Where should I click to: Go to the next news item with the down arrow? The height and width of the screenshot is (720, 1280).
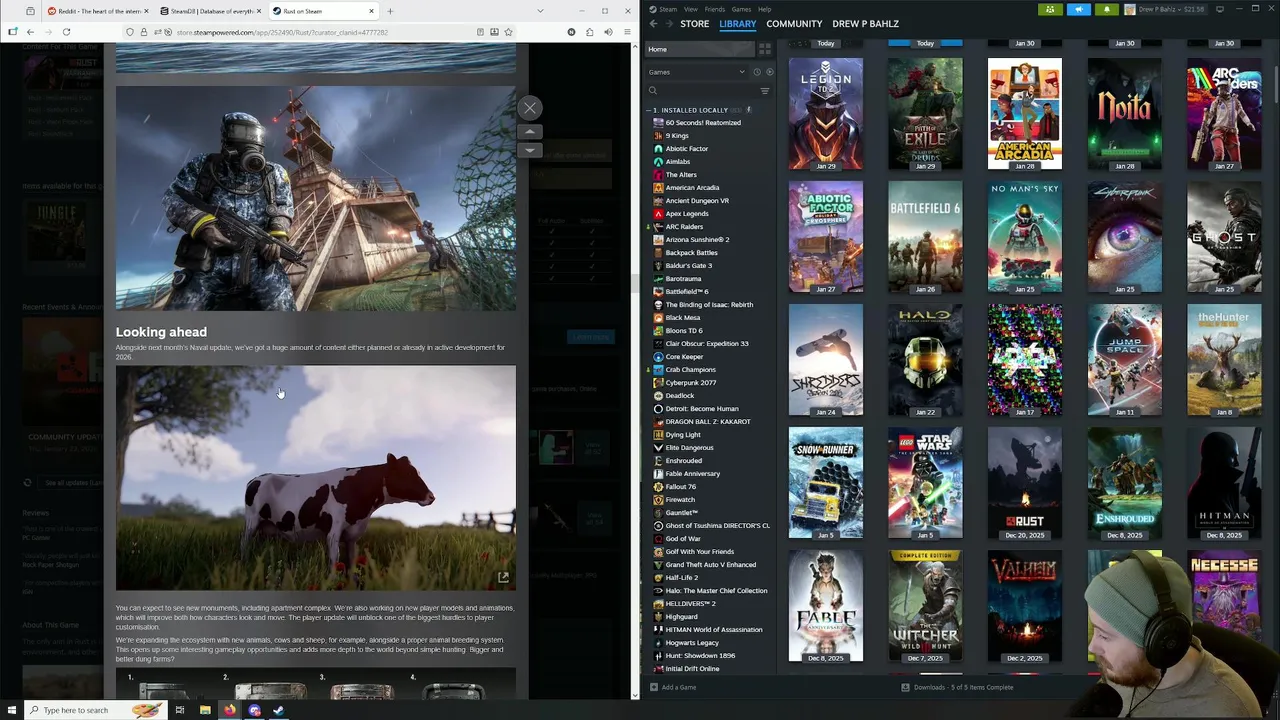pos(530,150)
